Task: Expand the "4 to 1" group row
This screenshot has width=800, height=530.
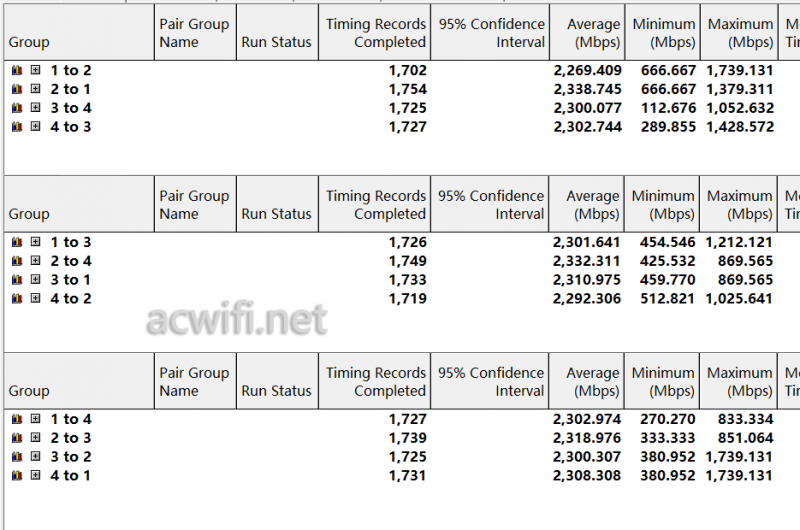Action: (35, 476)
